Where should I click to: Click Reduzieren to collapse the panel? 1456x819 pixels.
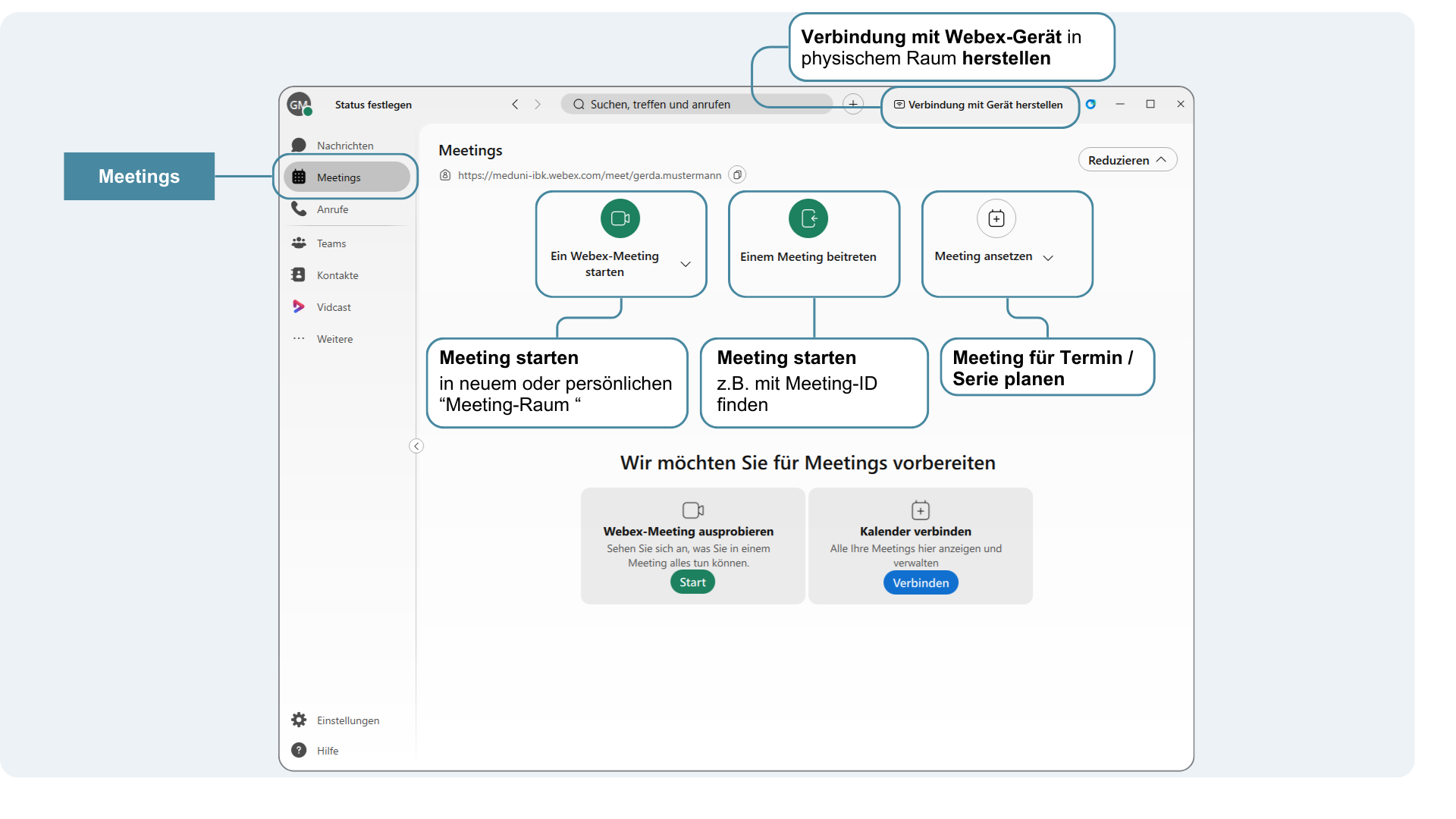pyautogui.click(x=1127, y=160)
